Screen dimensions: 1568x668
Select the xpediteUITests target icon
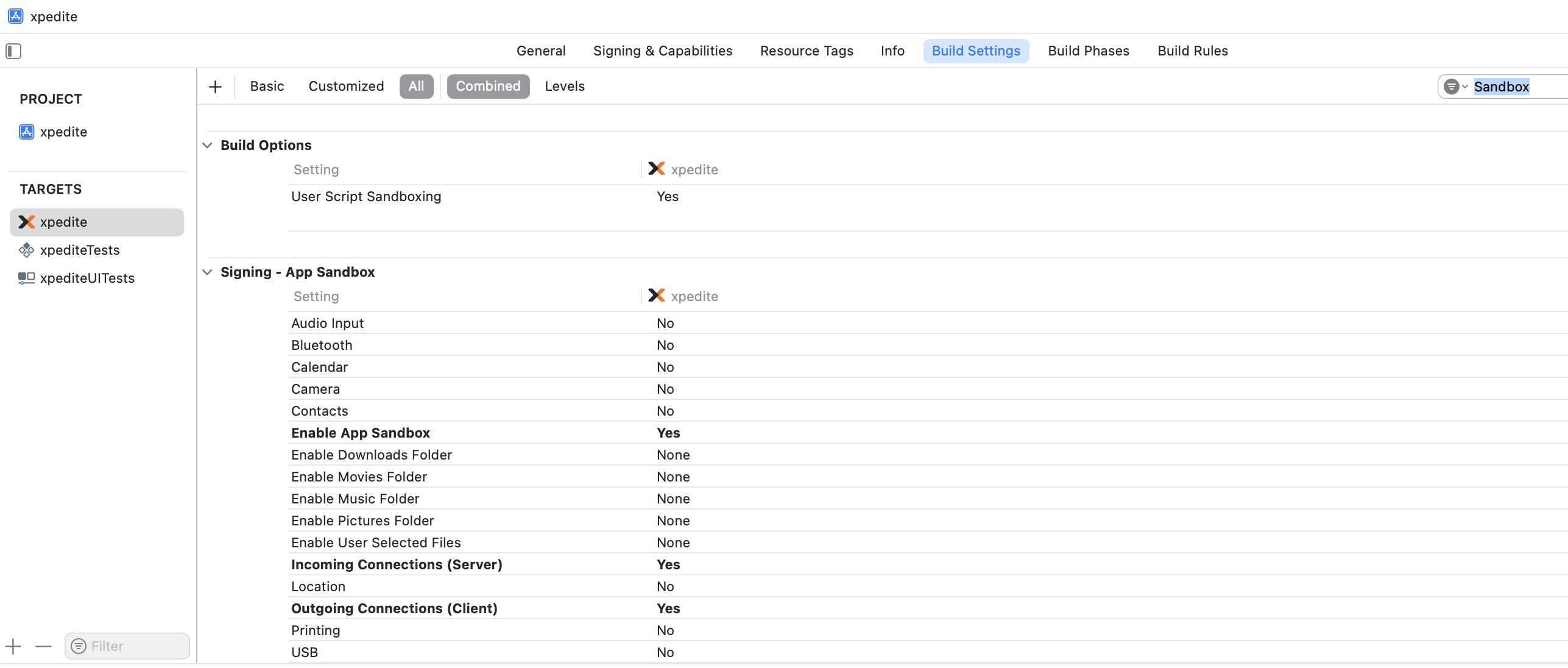(x=26, y=279)
